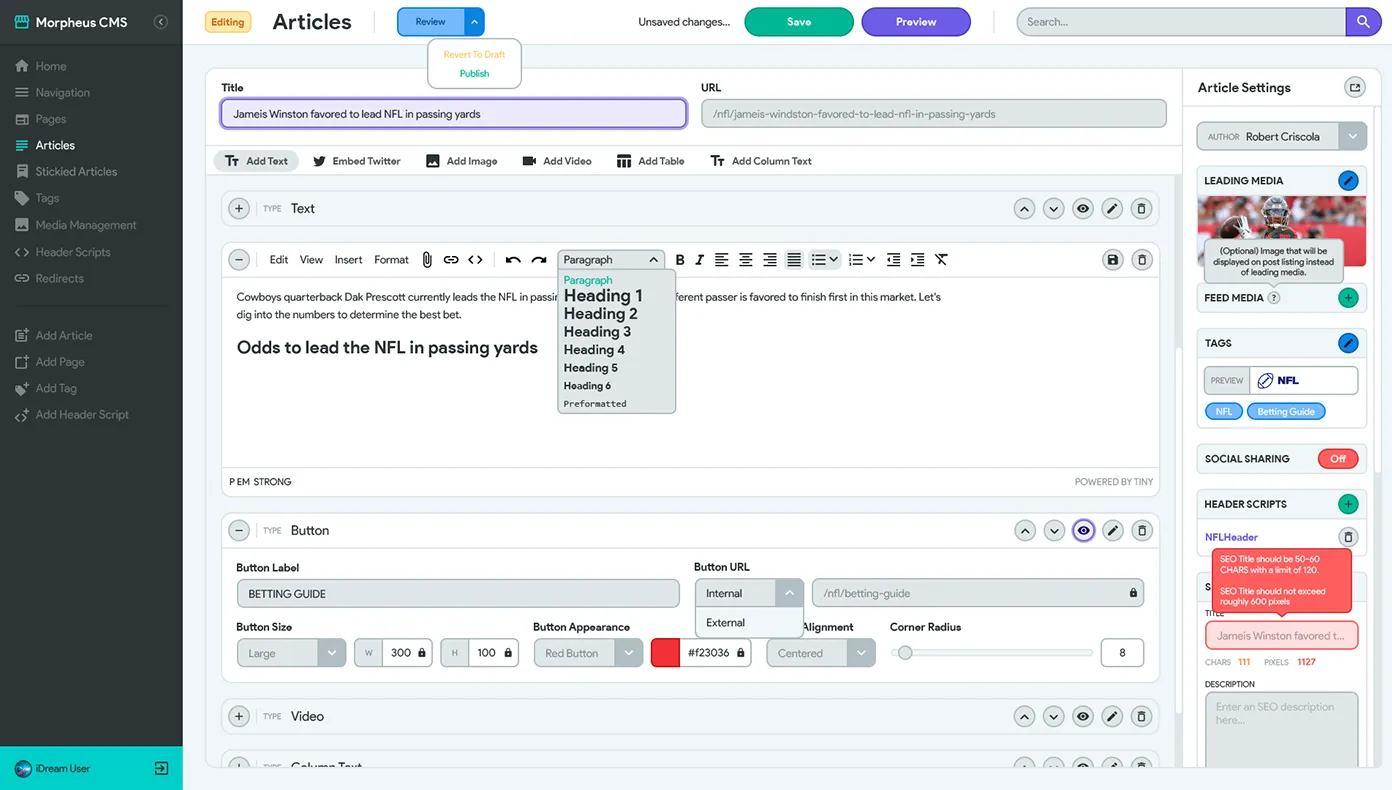Open bullet list style dropdown

click(834, 260)
